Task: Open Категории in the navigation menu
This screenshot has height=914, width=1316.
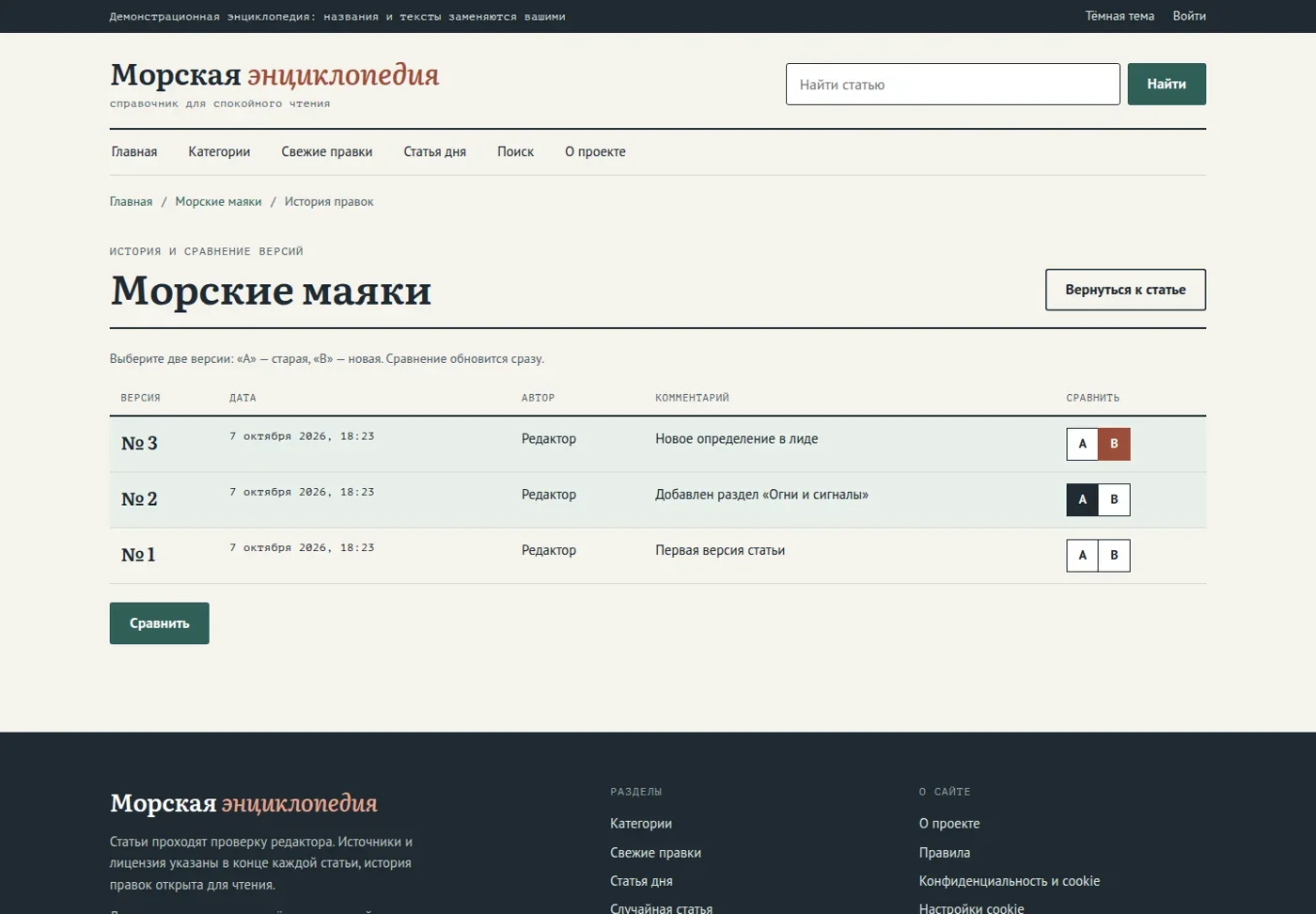Action: pyautogui.click(x=219, y=151)
